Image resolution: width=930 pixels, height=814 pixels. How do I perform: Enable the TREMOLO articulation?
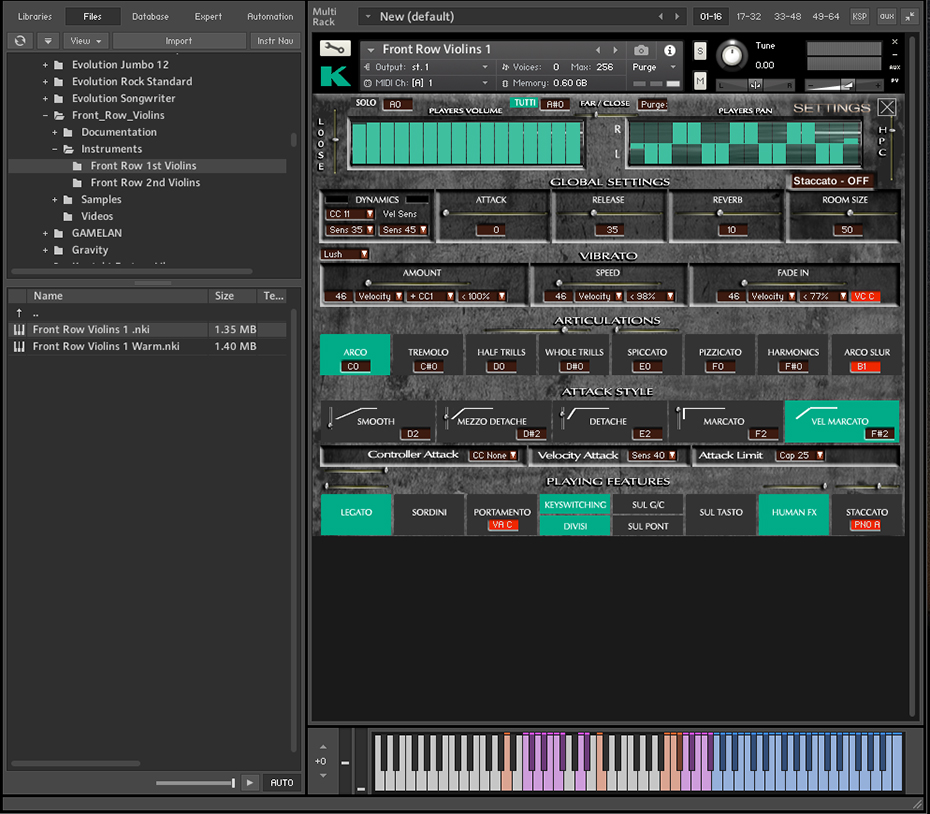428,355
